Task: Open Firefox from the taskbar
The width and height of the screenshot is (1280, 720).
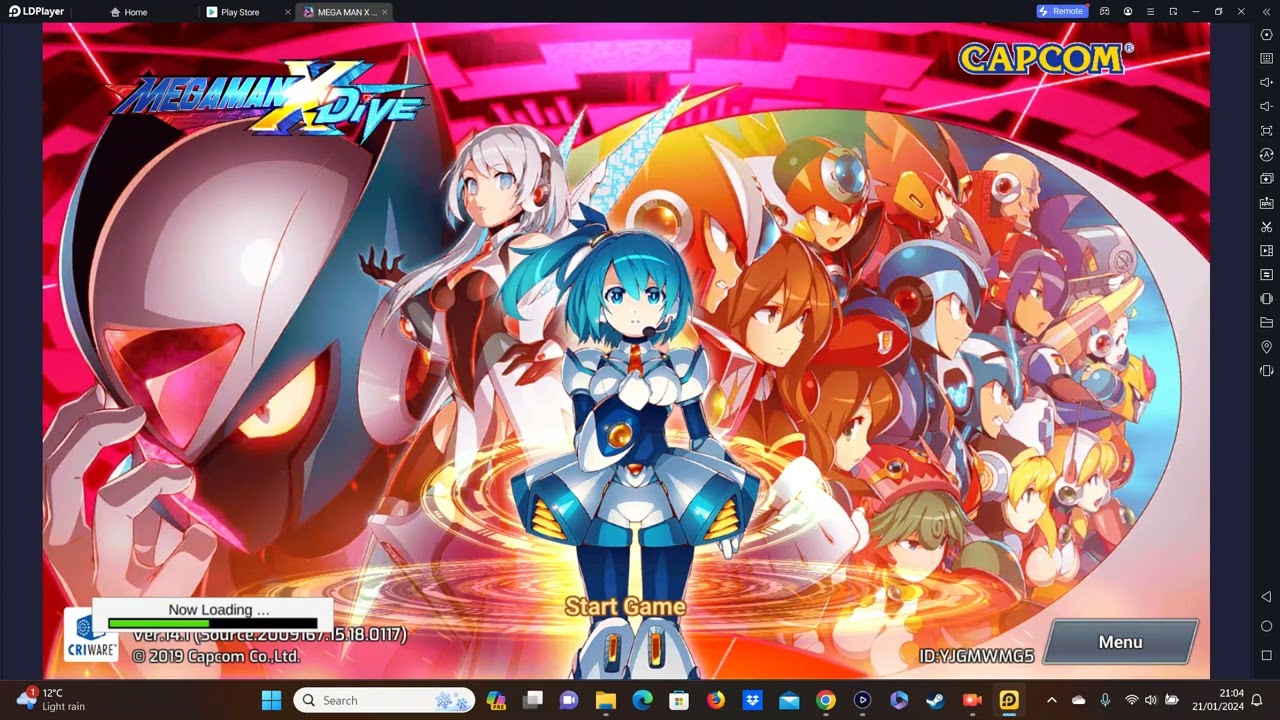Action: click(x=716, y=700)
